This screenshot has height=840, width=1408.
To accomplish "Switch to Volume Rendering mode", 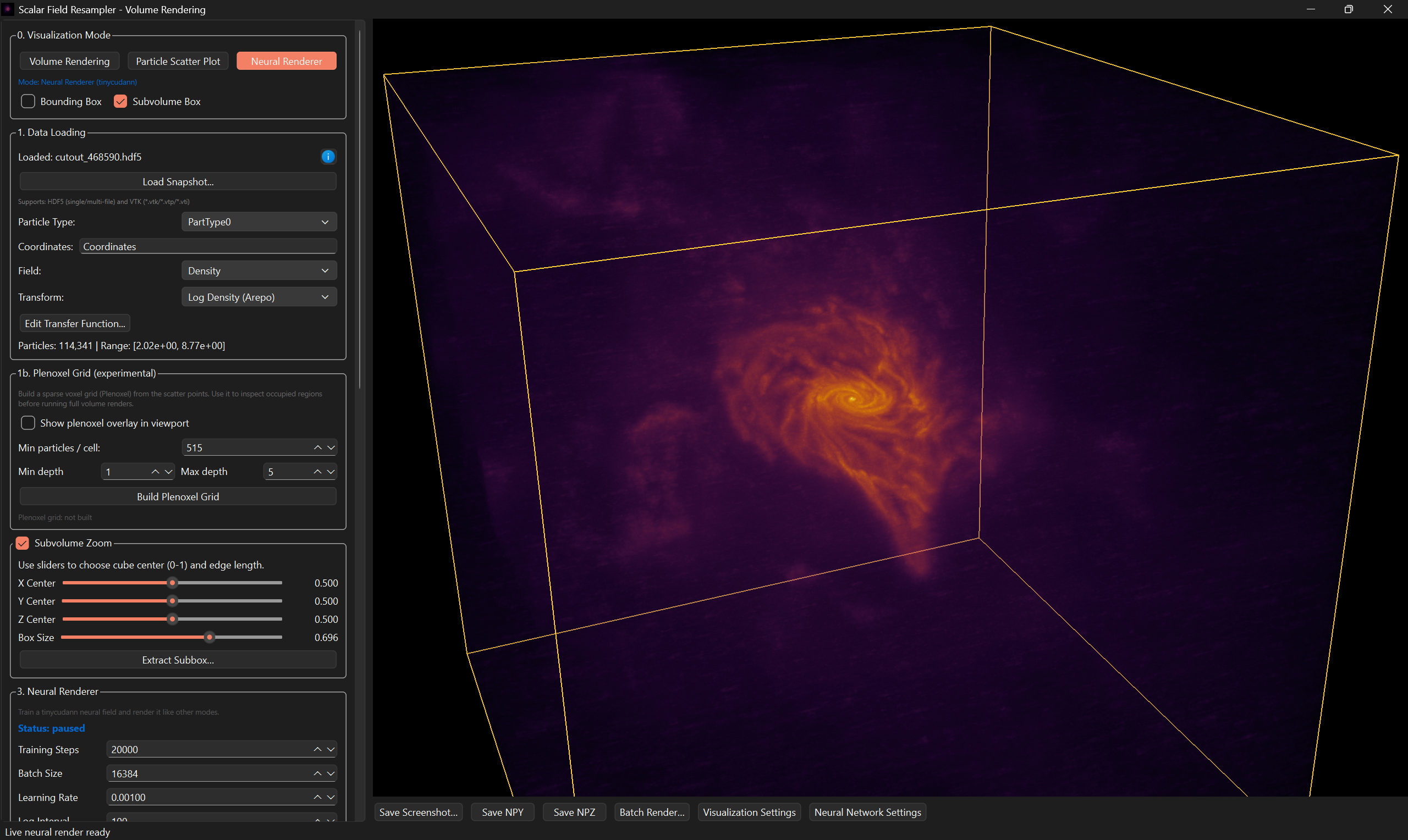I will click(x=69, y=61).
